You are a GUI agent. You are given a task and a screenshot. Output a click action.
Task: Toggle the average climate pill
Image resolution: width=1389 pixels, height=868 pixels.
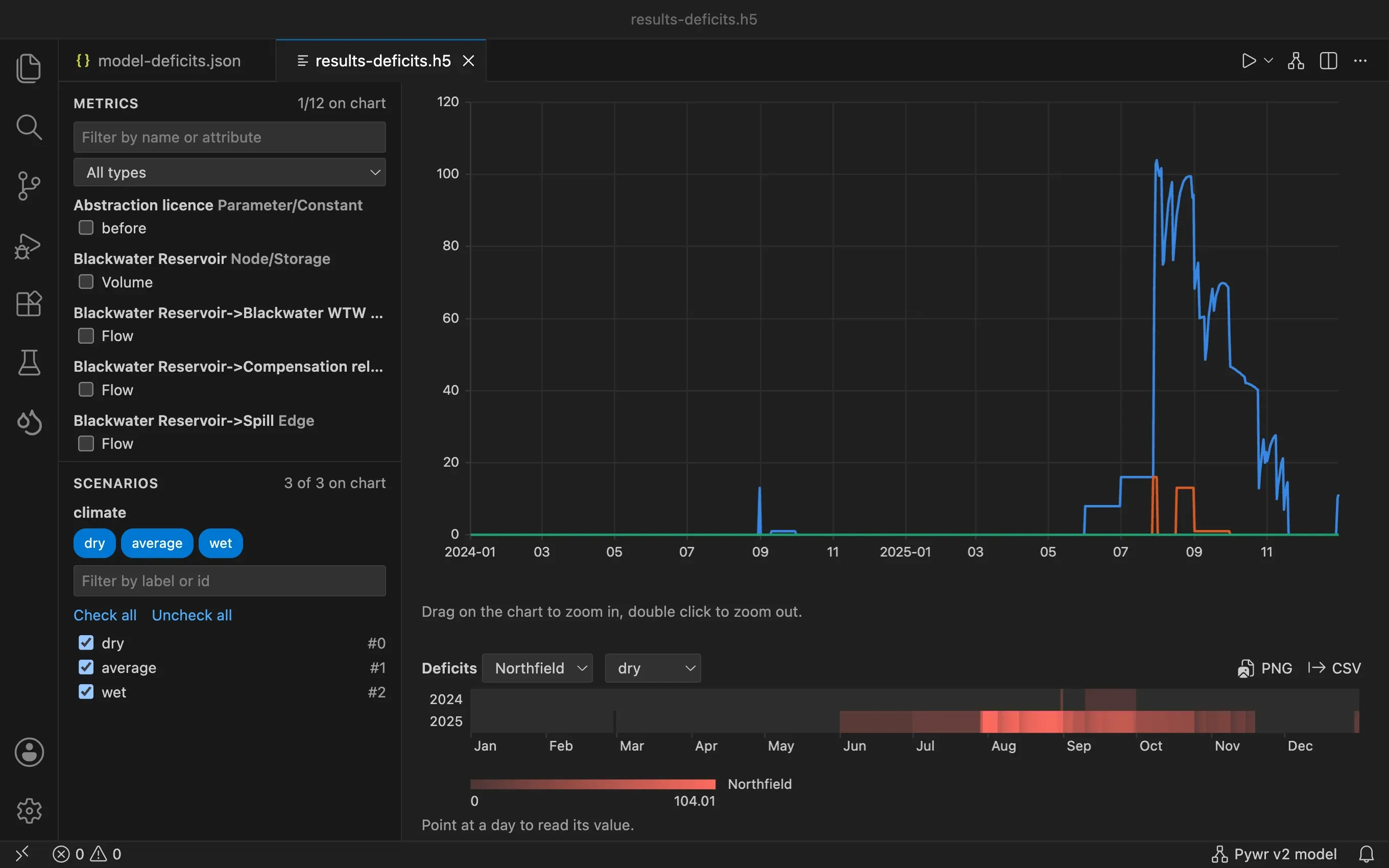pos(157,543)
